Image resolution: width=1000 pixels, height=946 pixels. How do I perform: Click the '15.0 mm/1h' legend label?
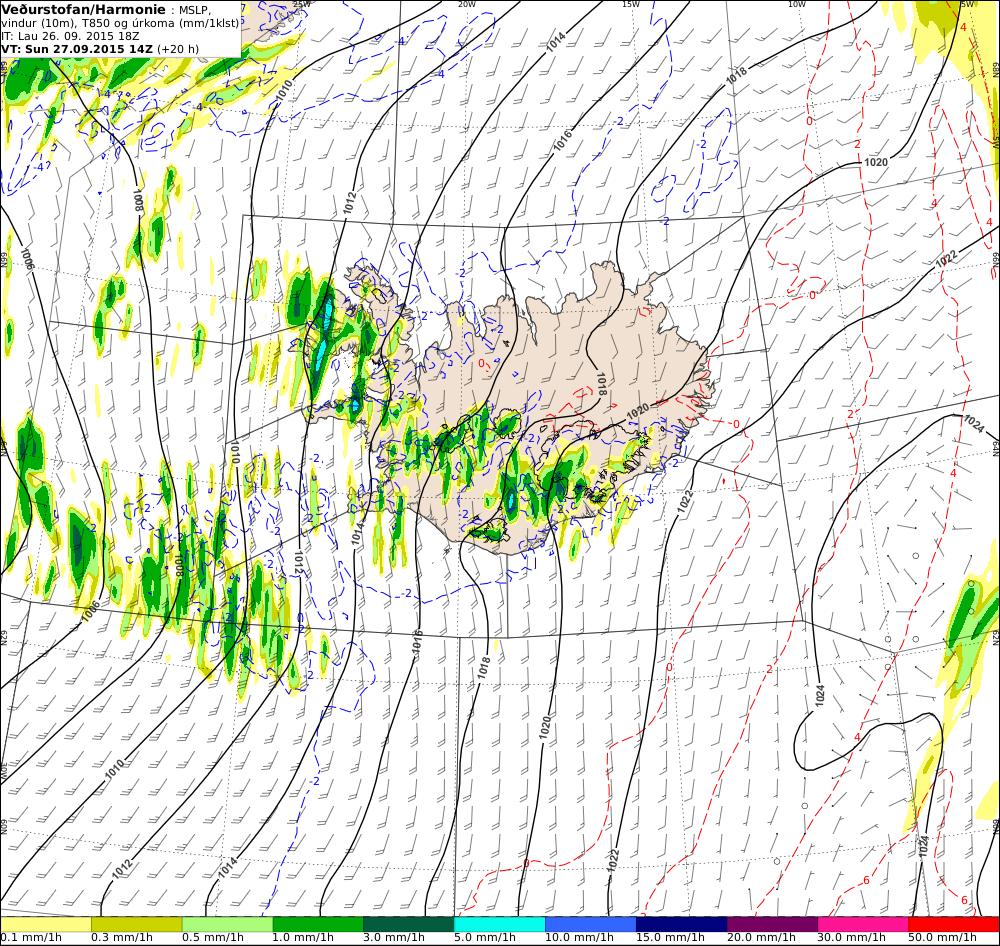click(x=670, y=938)
